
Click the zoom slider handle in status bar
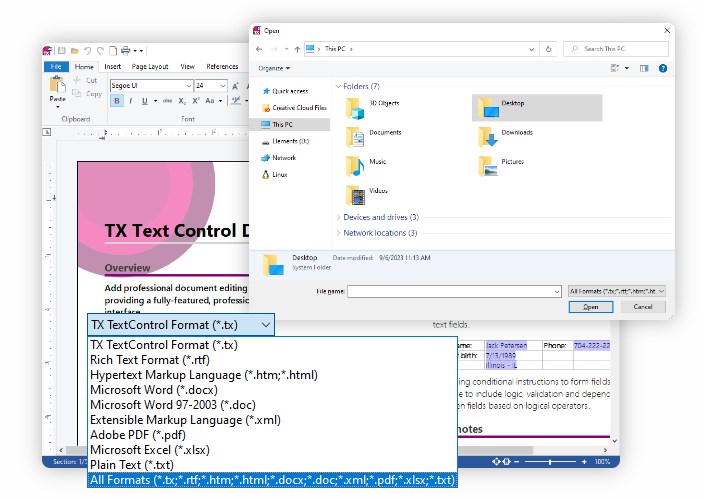coord(550,462)
